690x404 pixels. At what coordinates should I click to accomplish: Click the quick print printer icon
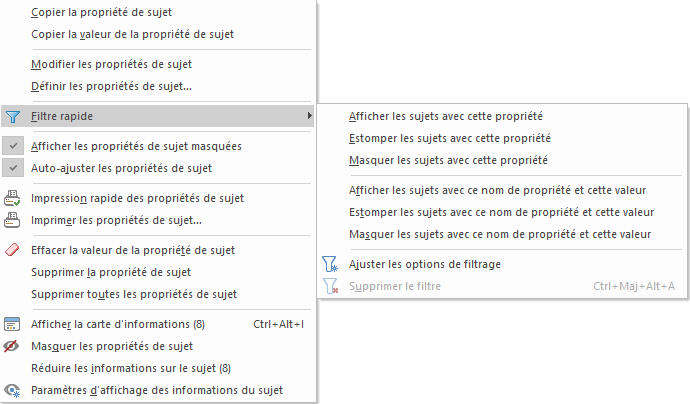click(x=13, y=198)
